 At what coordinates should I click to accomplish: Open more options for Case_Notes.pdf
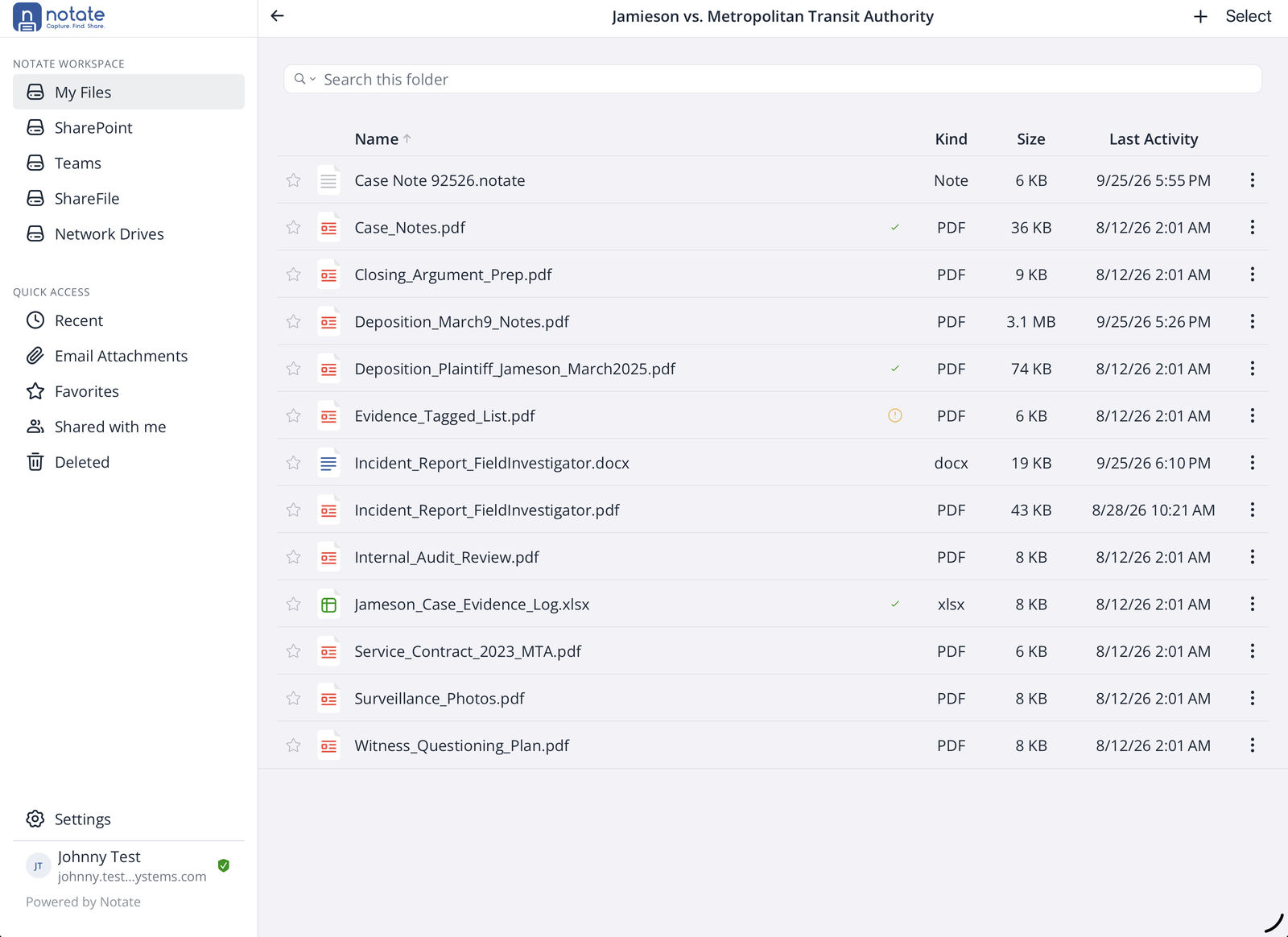(1253, 228)
